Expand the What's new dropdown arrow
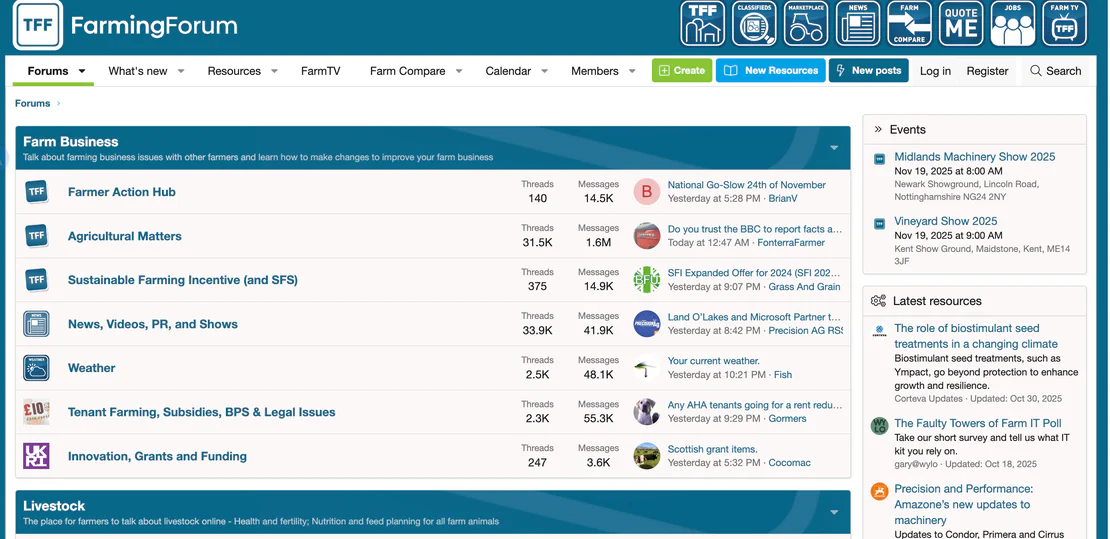1110x539 pixels. pos(181,71)
